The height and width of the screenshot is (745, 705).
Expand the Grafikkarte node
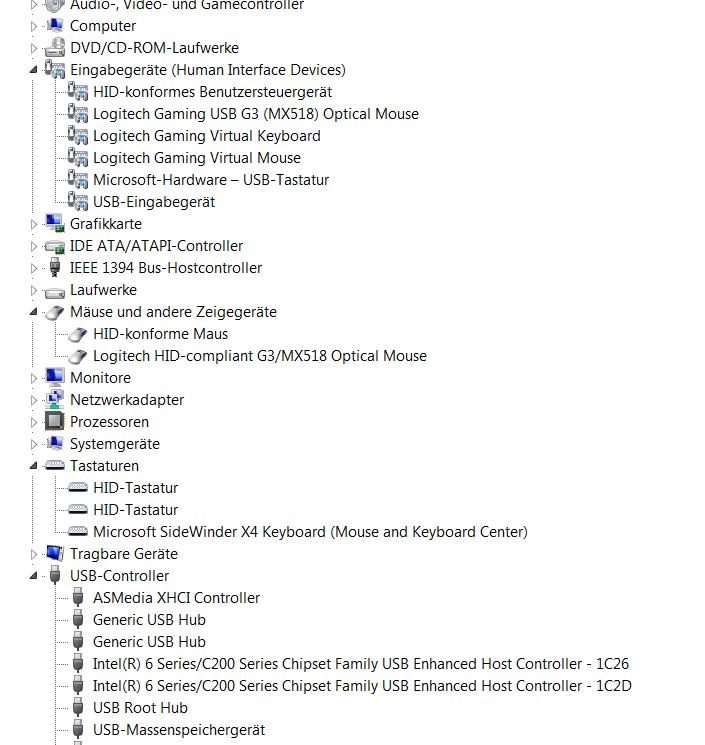tap(33, 224)
